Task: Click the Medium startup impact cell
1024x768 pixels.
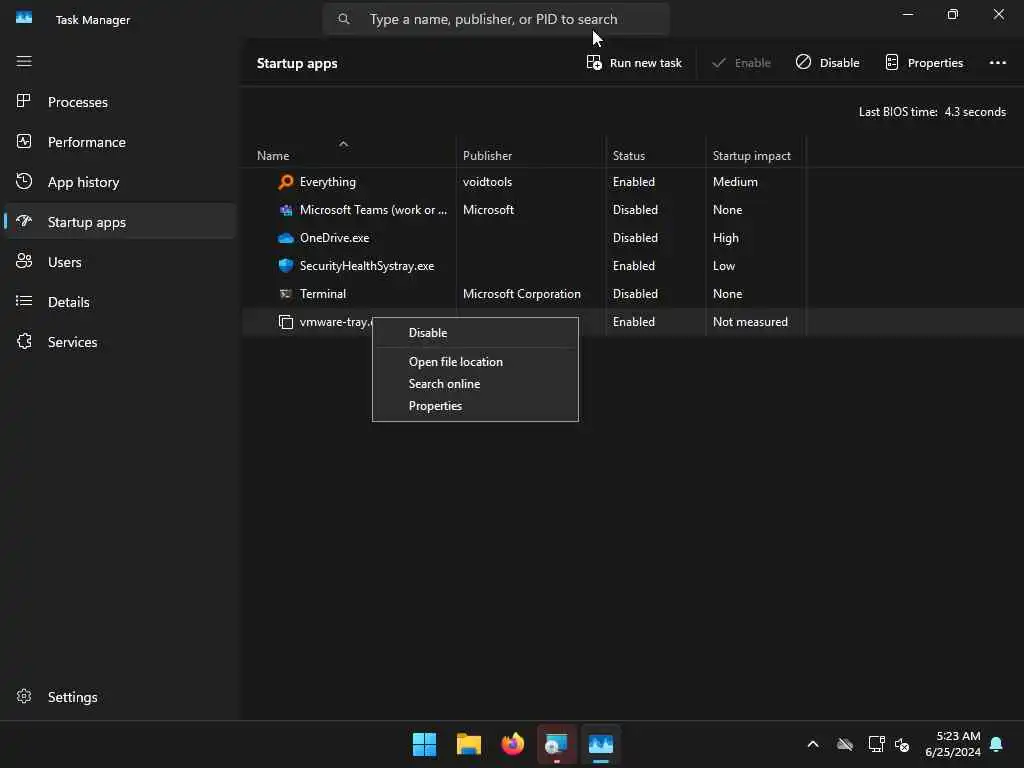Action: 735,182
